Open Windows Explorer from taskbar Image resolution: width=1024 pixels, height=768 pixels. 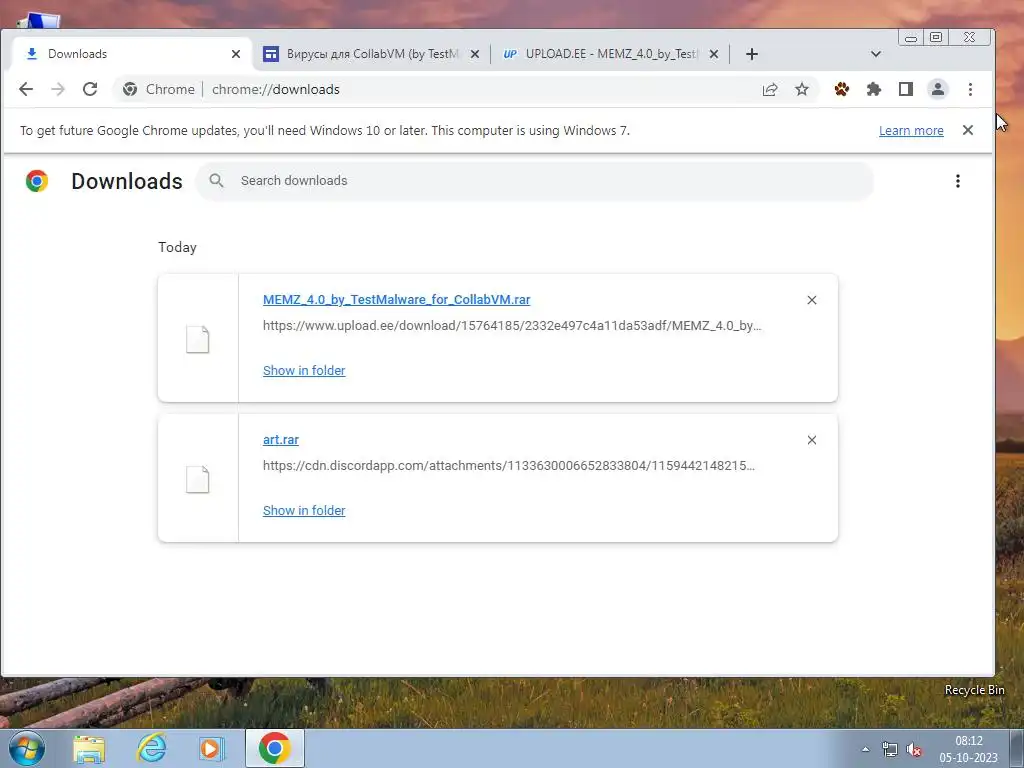pos(89,749)
